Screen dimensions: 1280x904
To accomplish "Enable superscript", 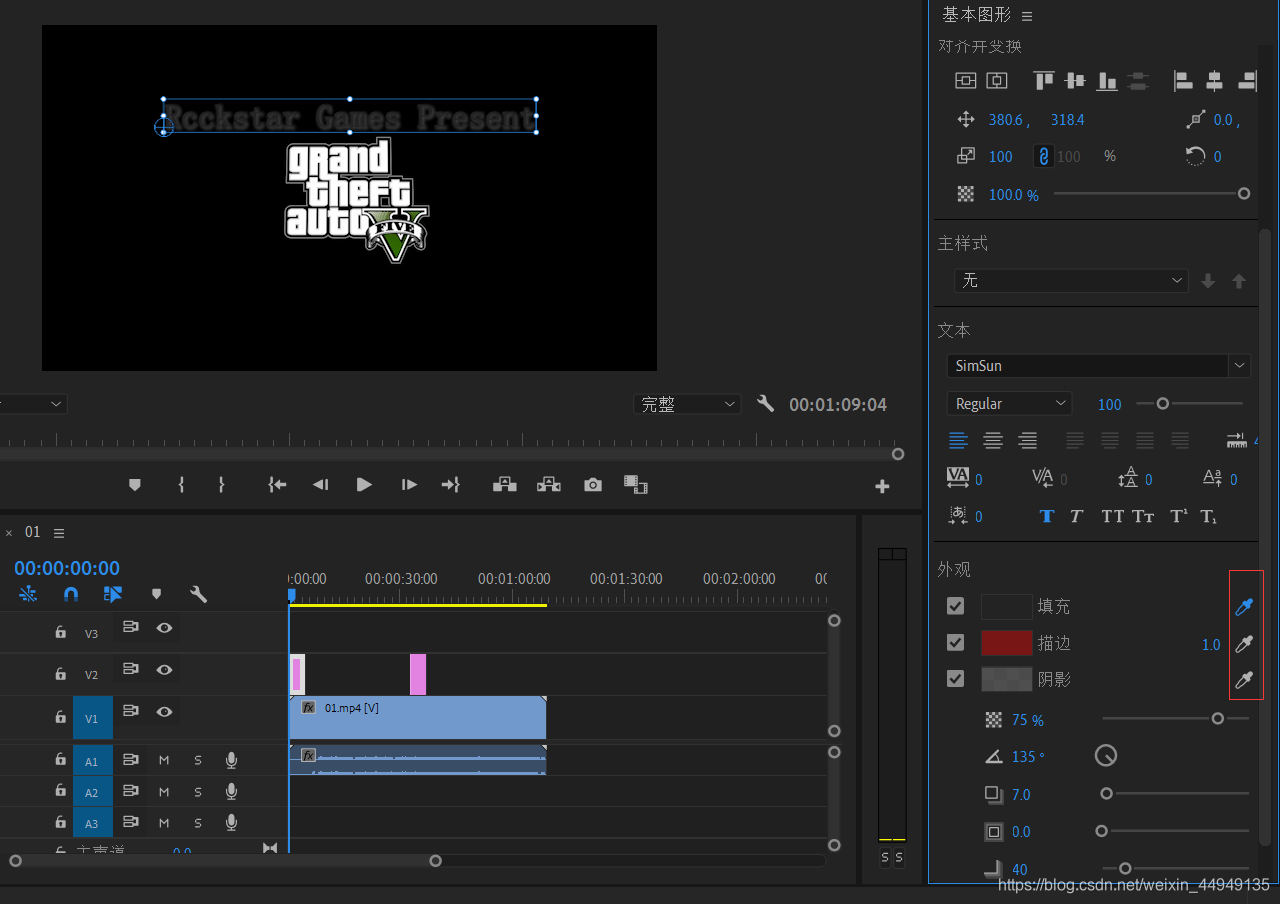I will click(1179, 516).
